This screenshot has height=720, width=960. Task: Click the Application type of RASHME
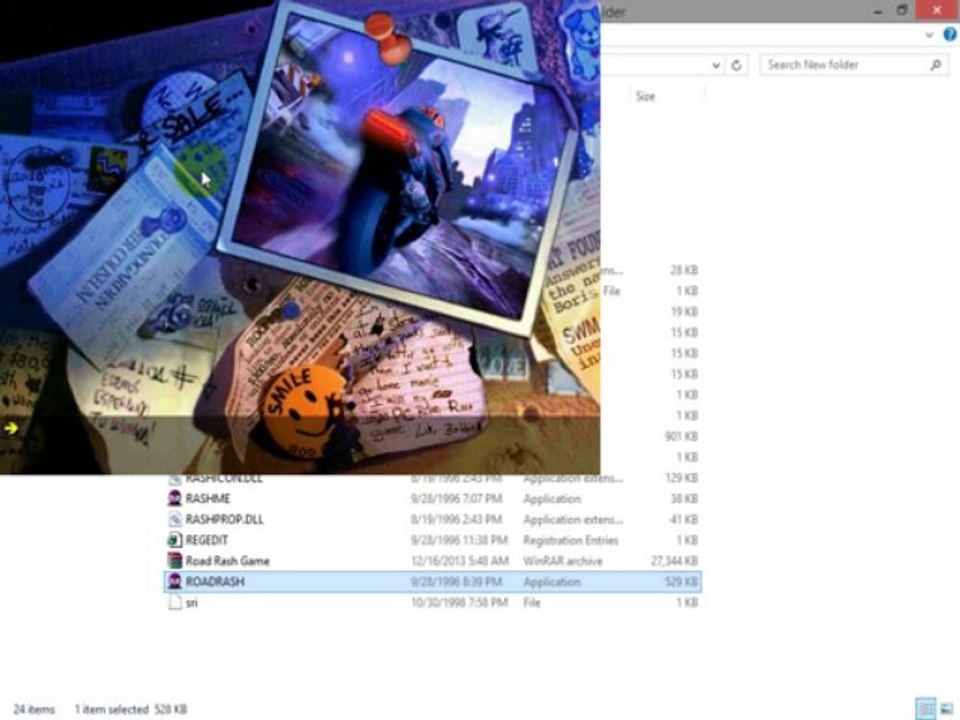click(x=552, y=499)
